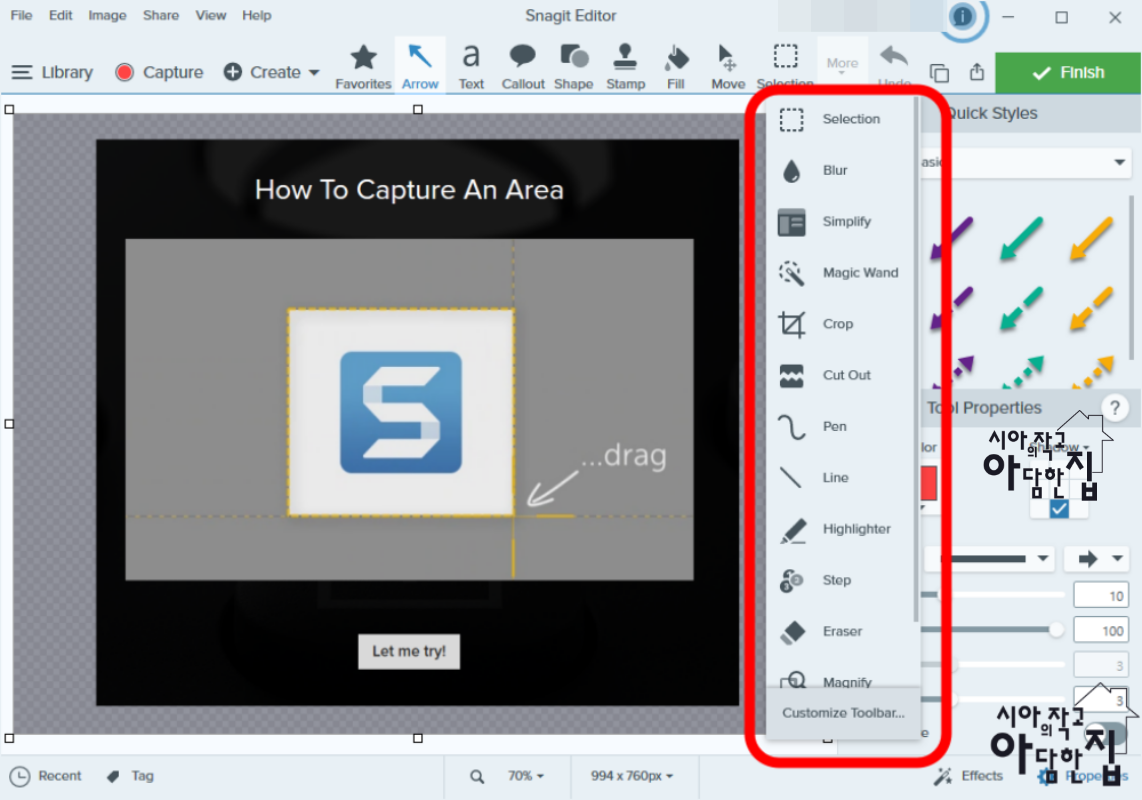The width and height of the screenshot is (1142, 800).
Task: Open the line style dropdown
Action: [991, 559]
